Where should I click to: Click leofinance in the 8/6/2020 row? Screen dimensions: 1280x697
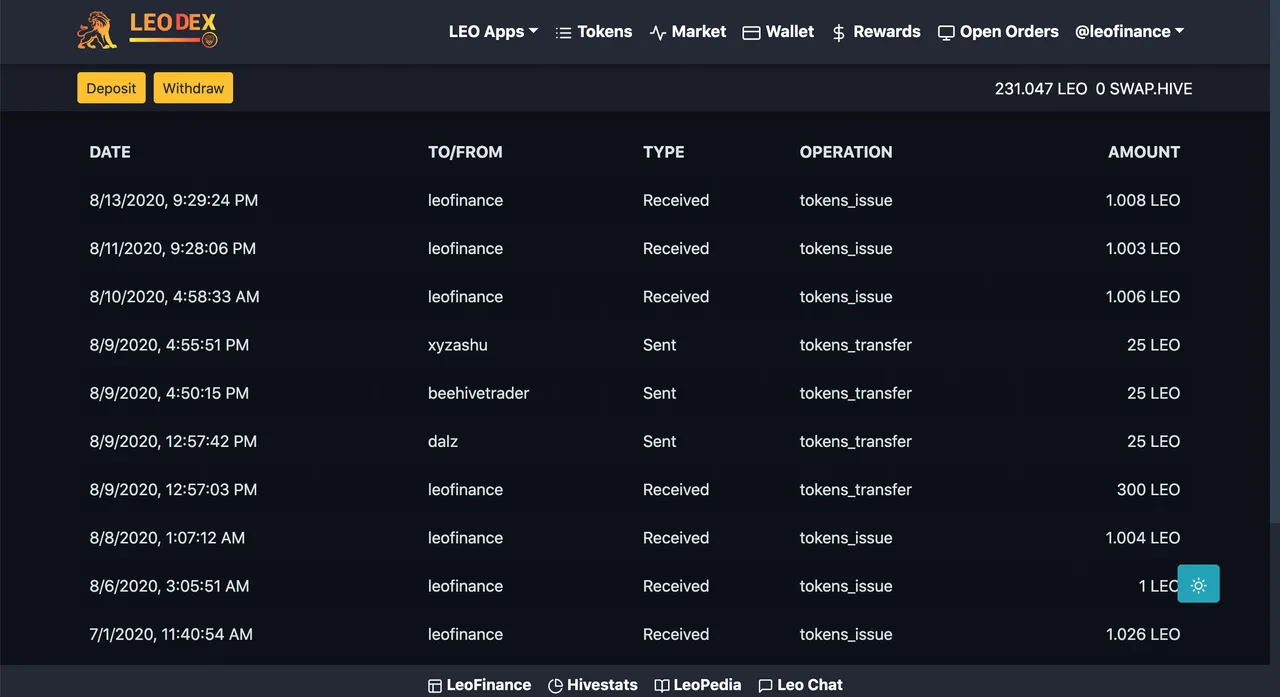point(465,586)
